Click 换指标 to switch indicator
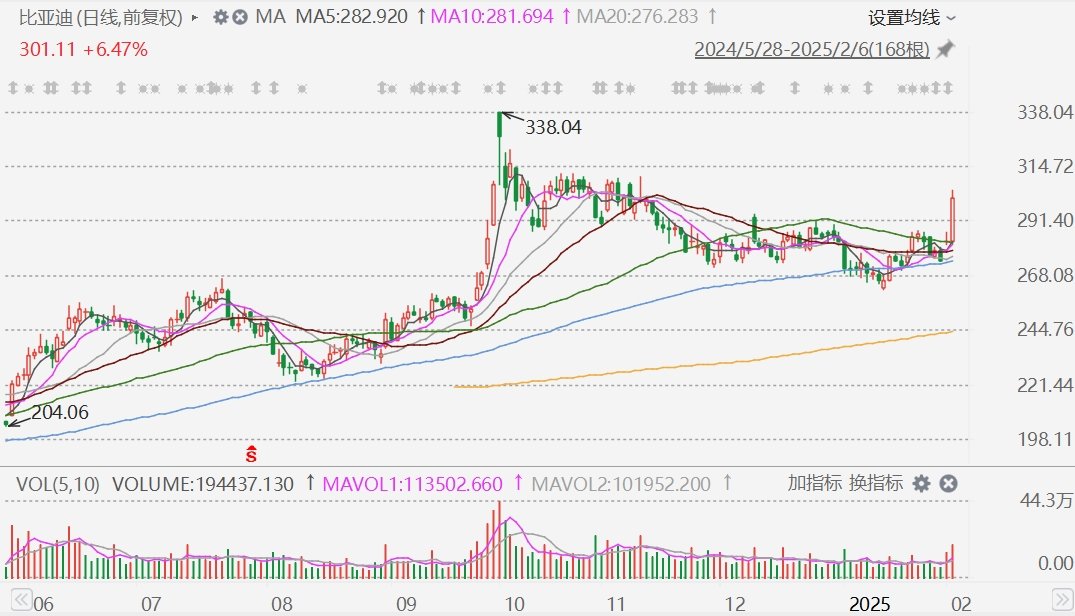 (x=876, y=484)
